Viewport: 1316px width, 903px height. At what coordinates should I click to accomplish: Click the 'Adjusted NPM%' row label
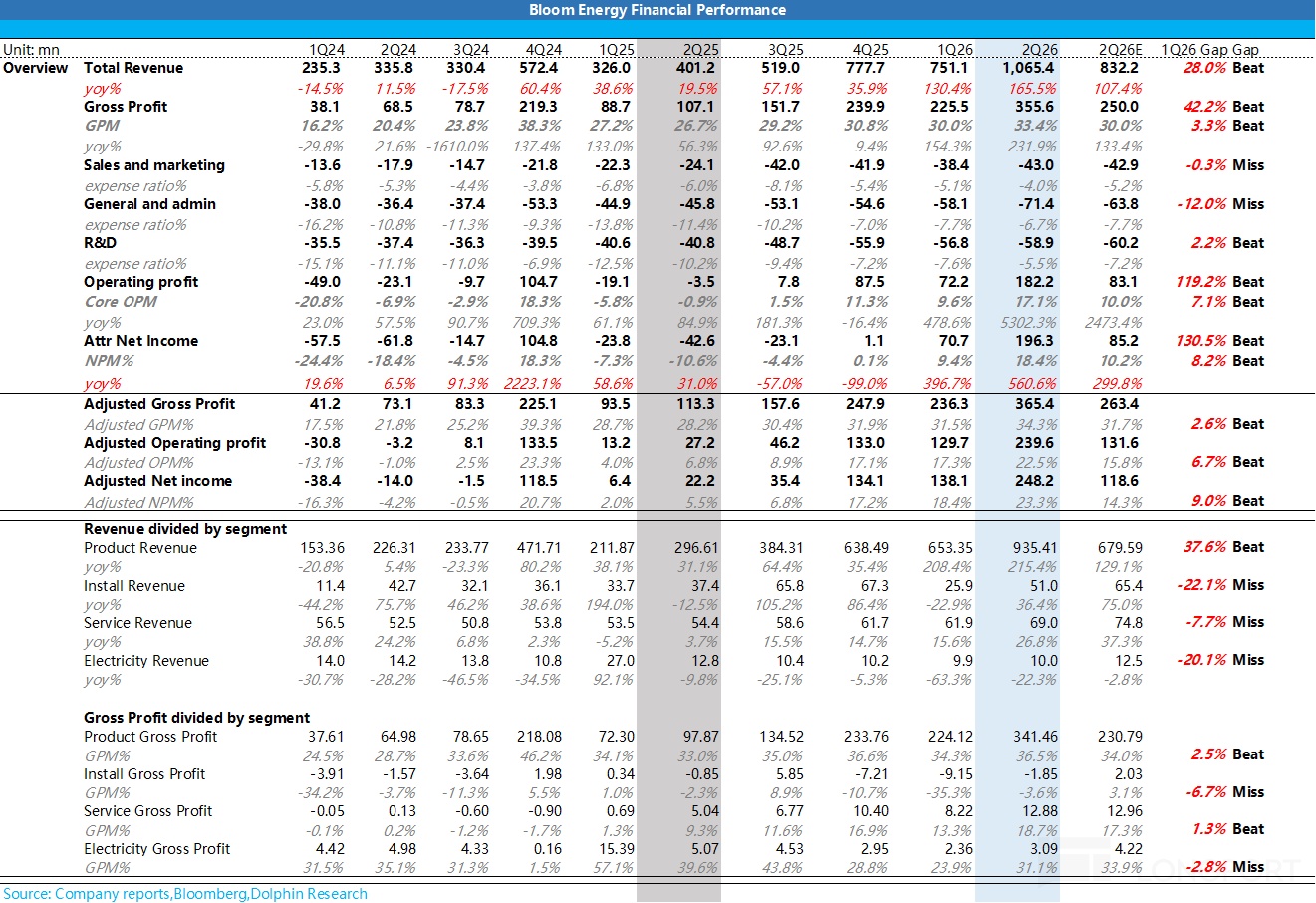coord(138,503)
